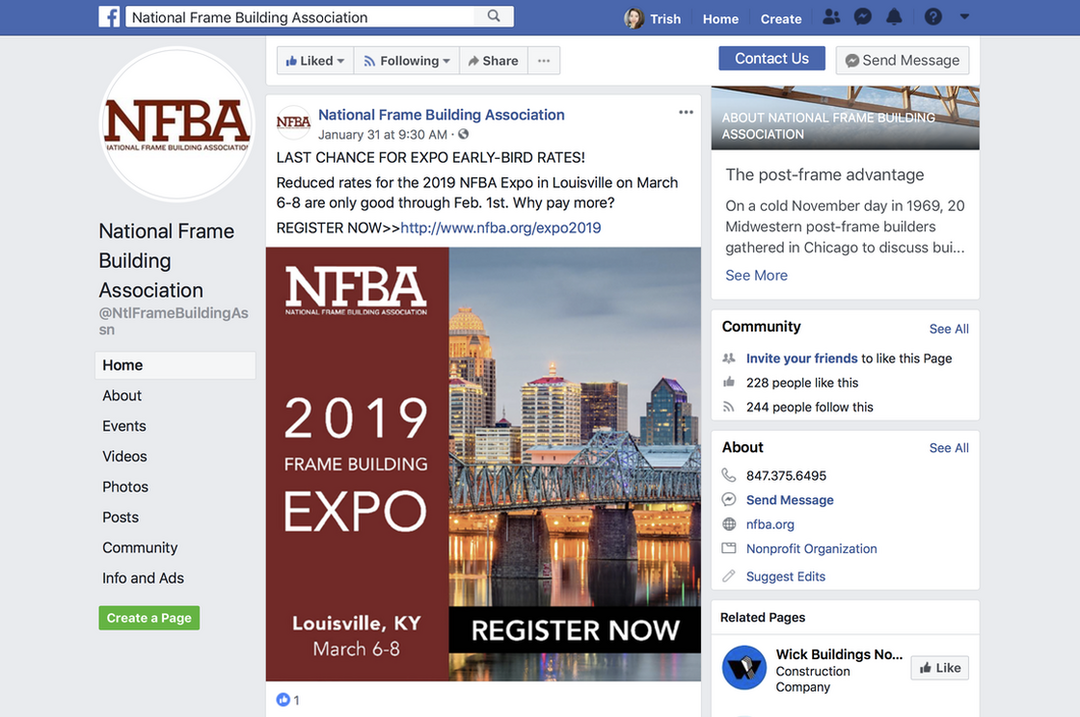The height and width of the screenshot is (717, 1080).
Task: Like the Wick Buildings related page
Action: (x=939, y=668)
